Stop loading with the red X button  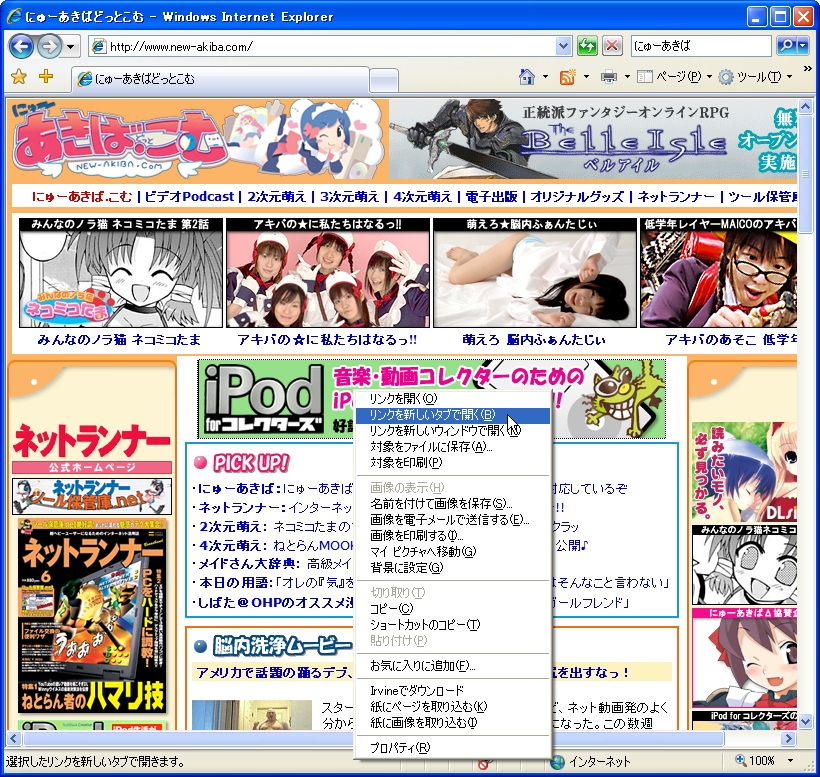point(612,47)
